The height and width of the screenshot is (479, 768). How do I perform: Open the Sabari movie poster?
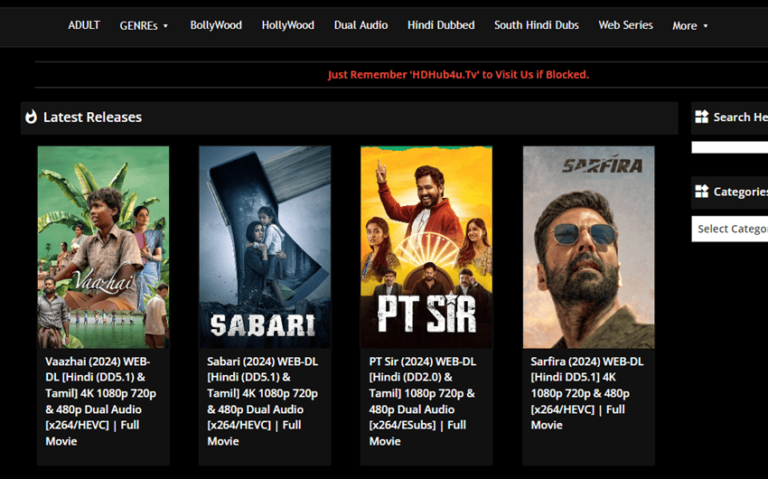point(265,247)
